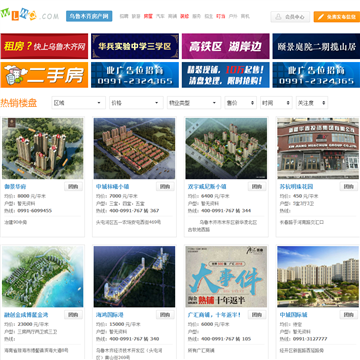Open the 关注度 sort selector
The image size is (360, 360).
312,103
